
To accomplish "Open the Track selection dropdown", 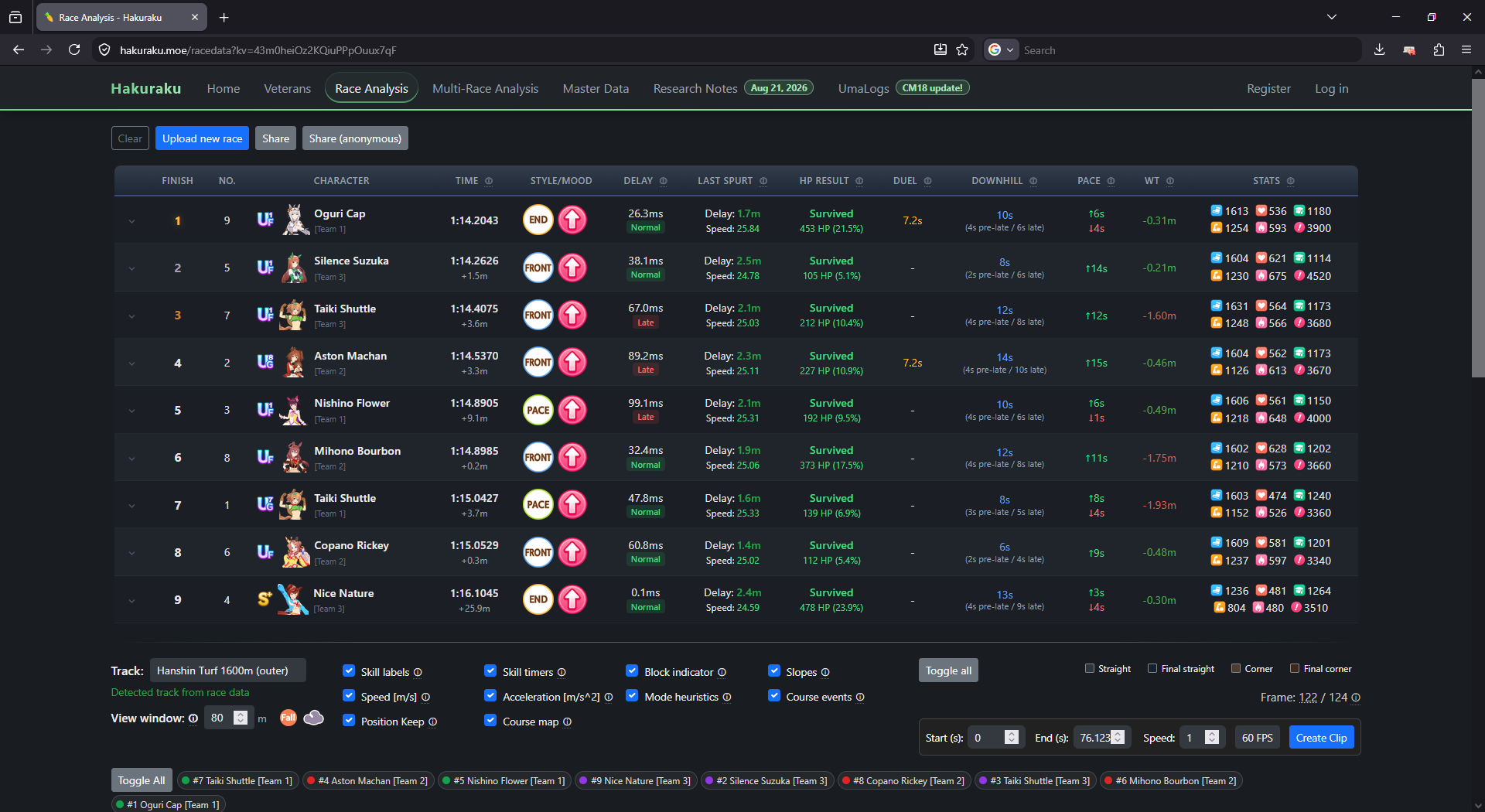I will click(x=228, y=670).
